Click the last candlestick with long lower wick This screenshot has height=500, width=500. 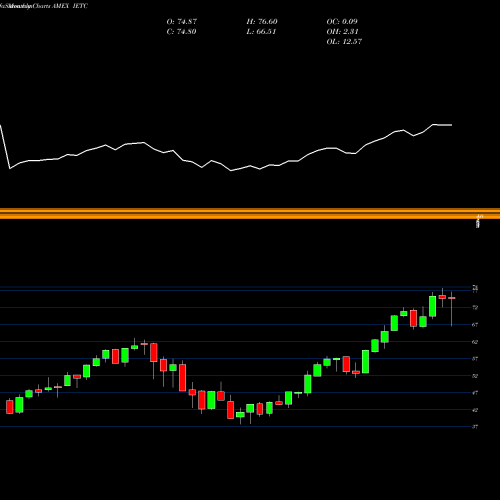point(452,309)
